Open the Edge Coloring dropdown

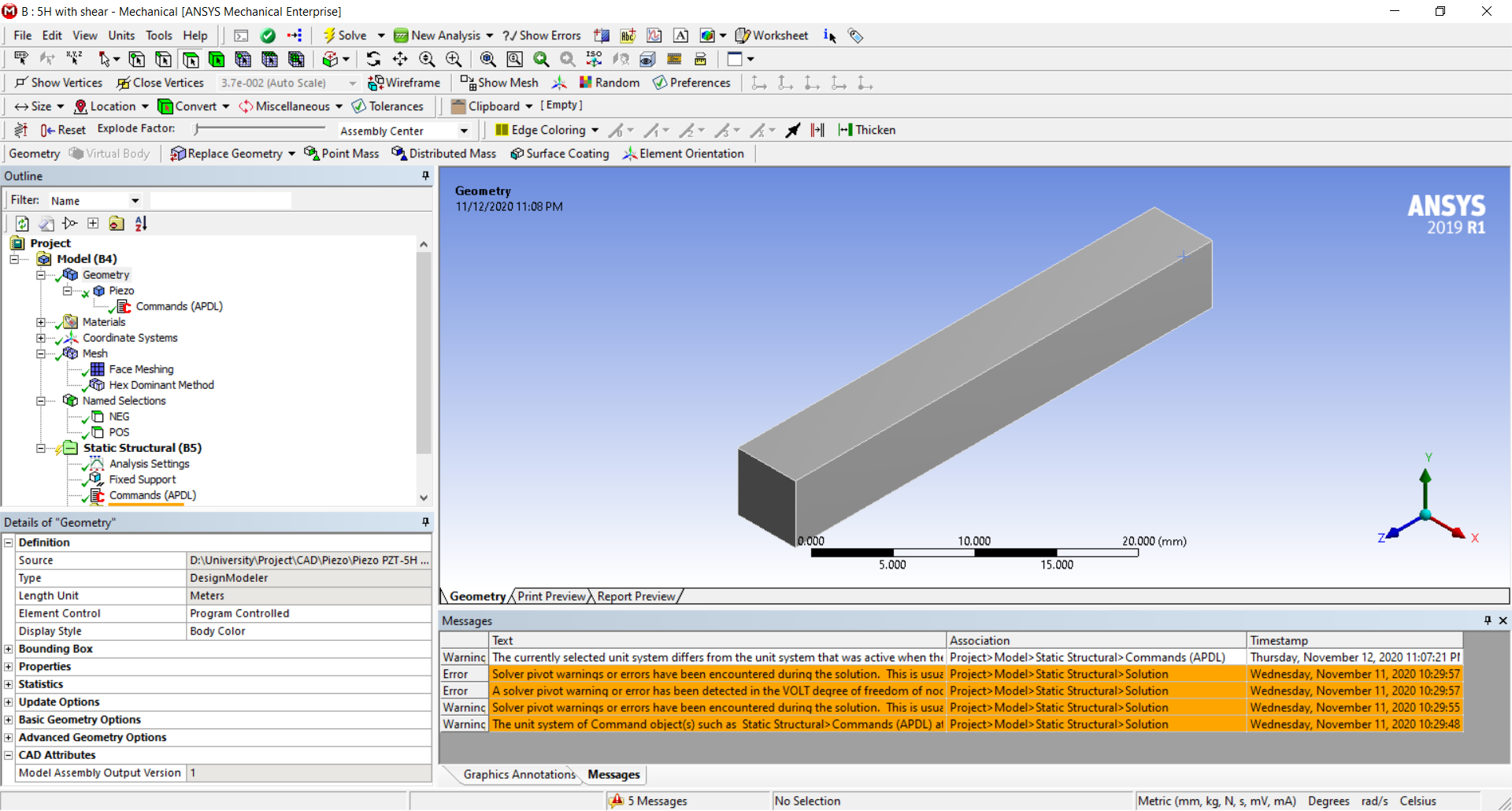(595, 130)
